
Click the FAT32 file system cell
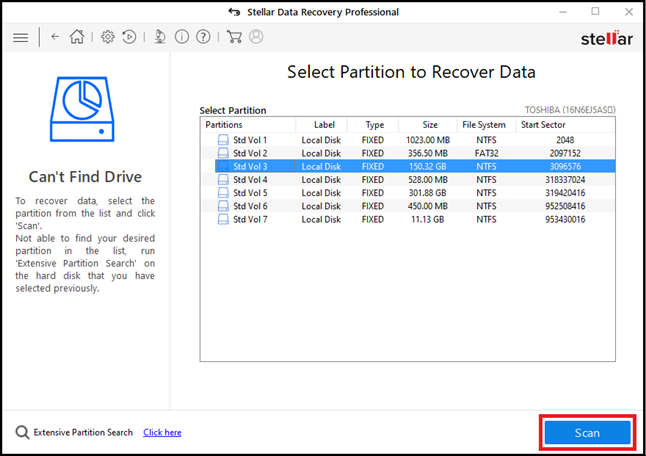point(487,153)
